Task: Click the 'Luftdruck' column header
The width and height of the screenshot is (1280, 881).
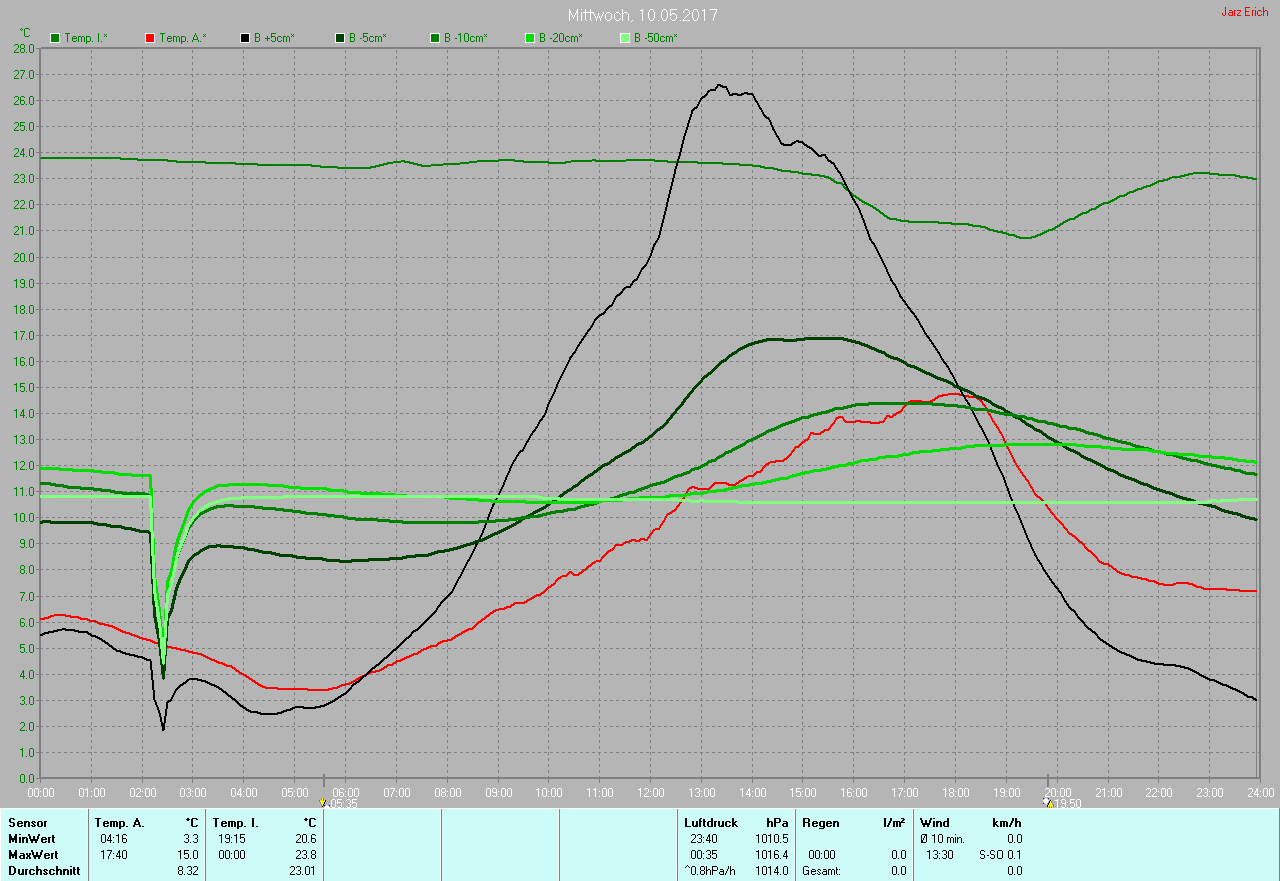Action: [x=711, y=823]
